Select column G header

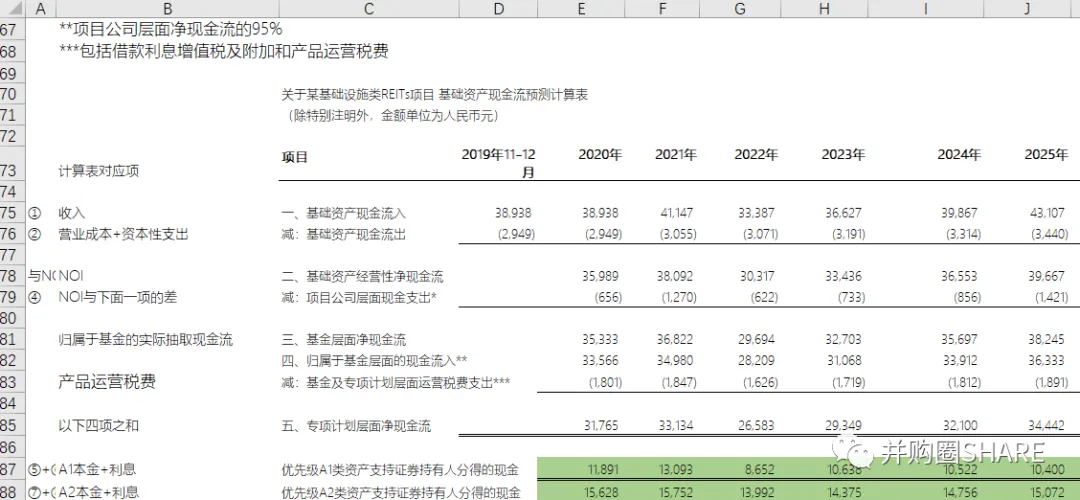point(740,9)
